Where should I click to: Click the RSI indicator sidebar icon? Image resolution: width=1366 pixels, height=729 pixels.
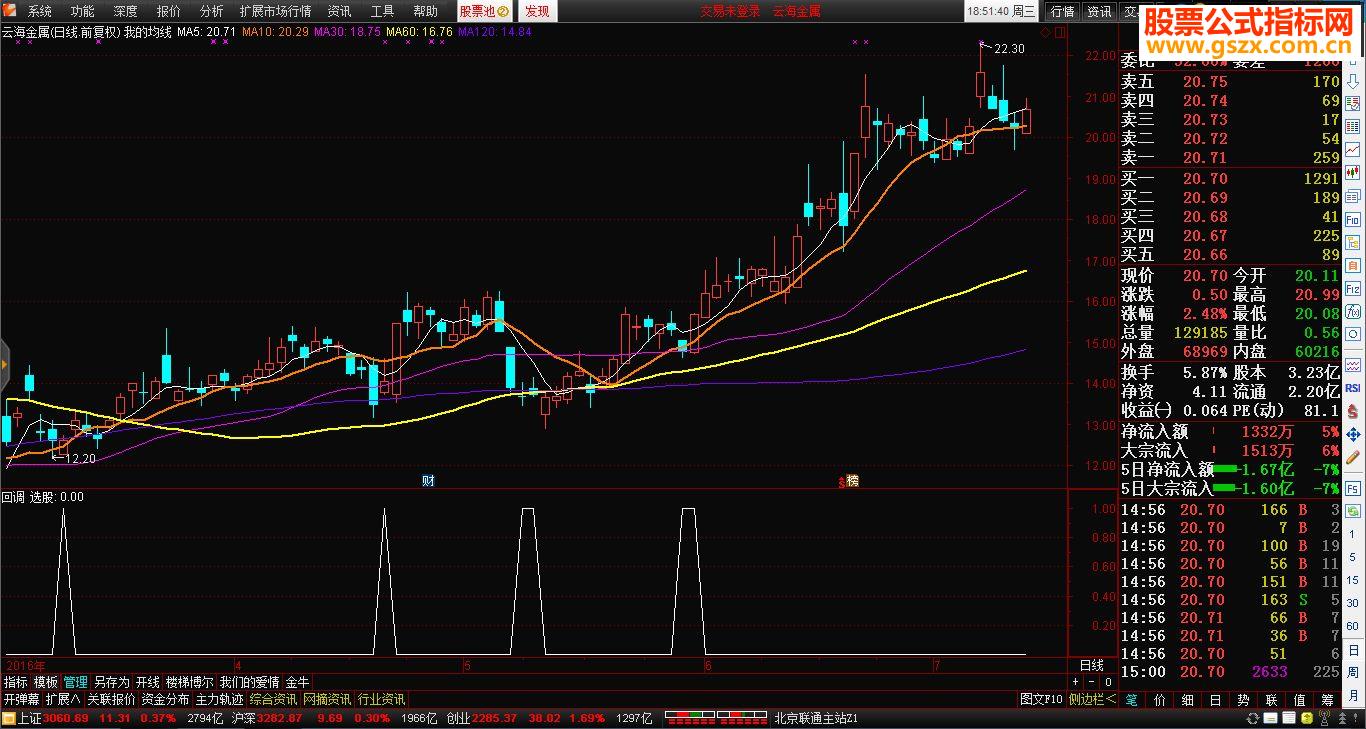(1353, 388)
